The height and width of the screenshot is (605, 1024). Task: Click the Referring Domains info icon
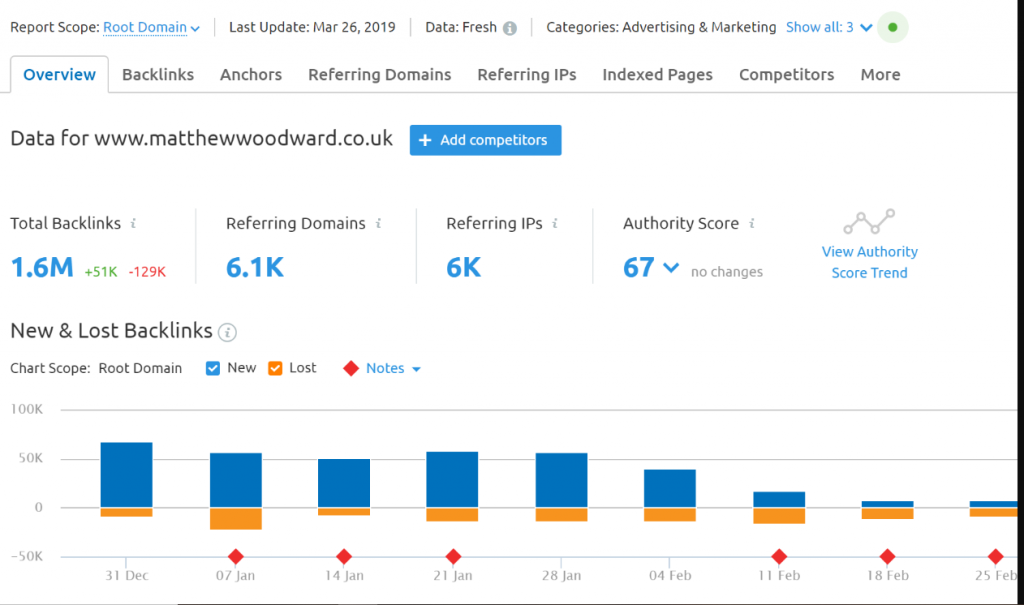(378, 224)
